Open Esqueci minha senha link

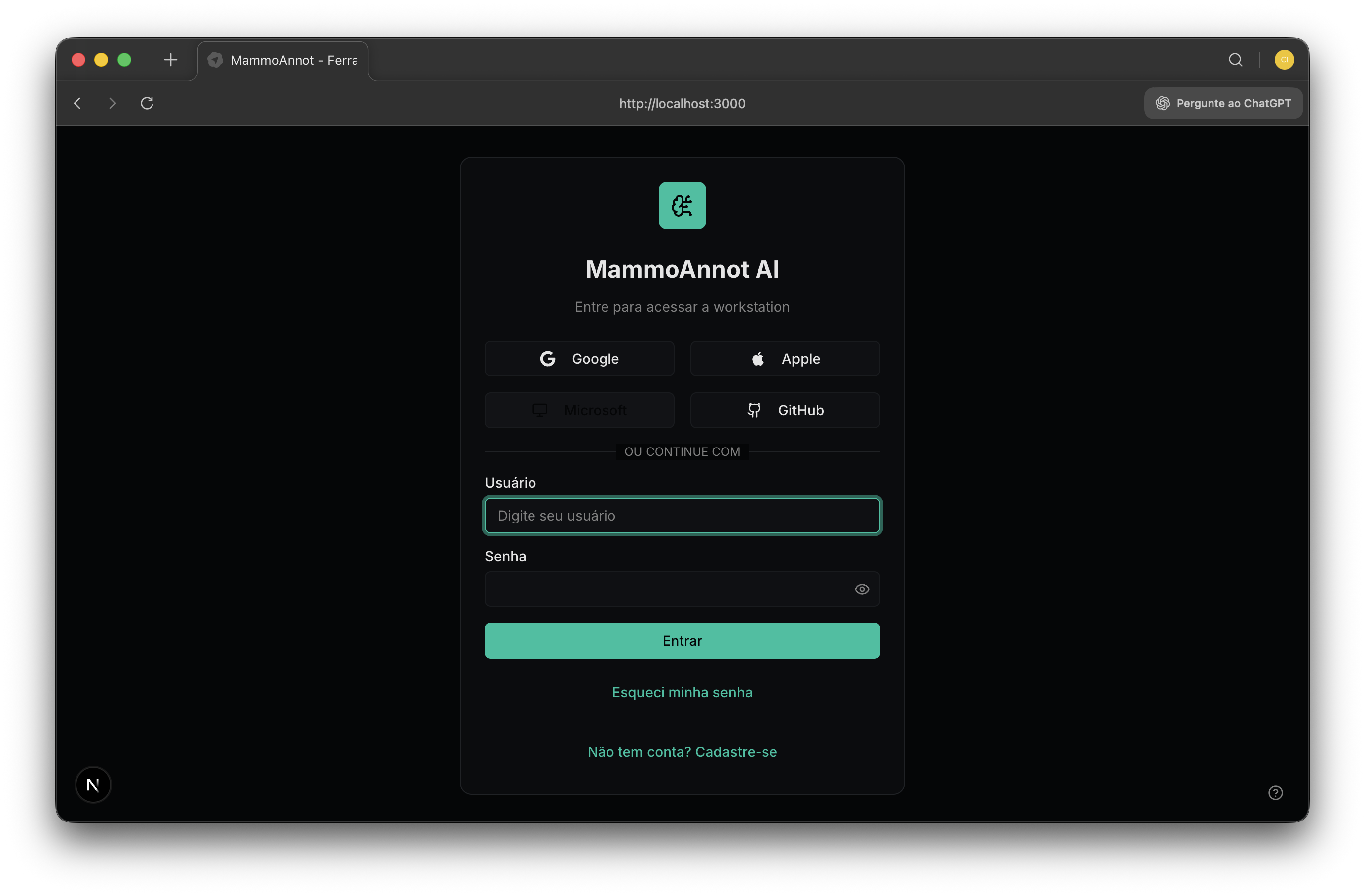click(682, 692)
